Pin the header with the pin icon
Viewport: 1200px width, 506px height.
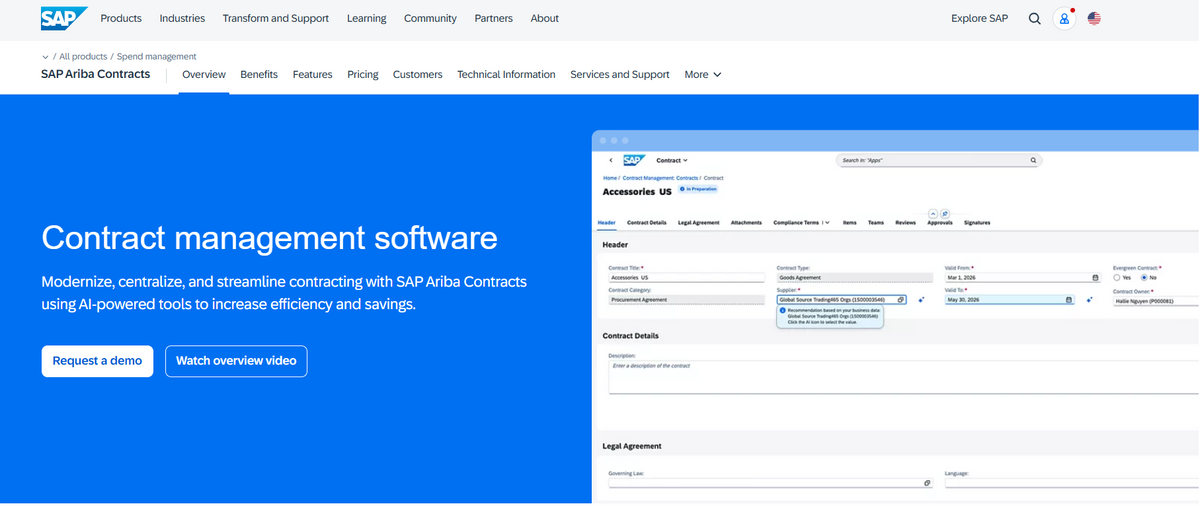click(x=945, y=213)
